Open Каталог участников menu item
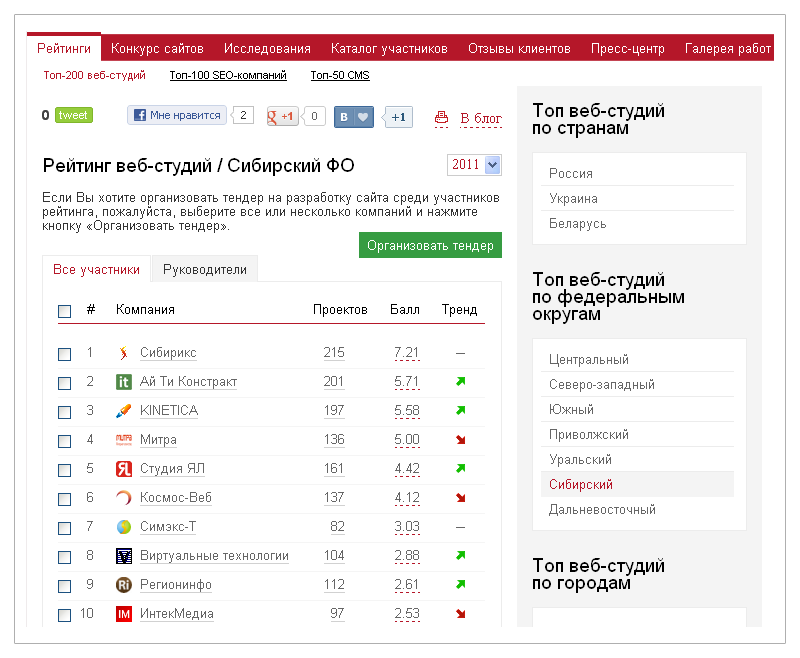This screenshot has width=800, height=658. 389,48
